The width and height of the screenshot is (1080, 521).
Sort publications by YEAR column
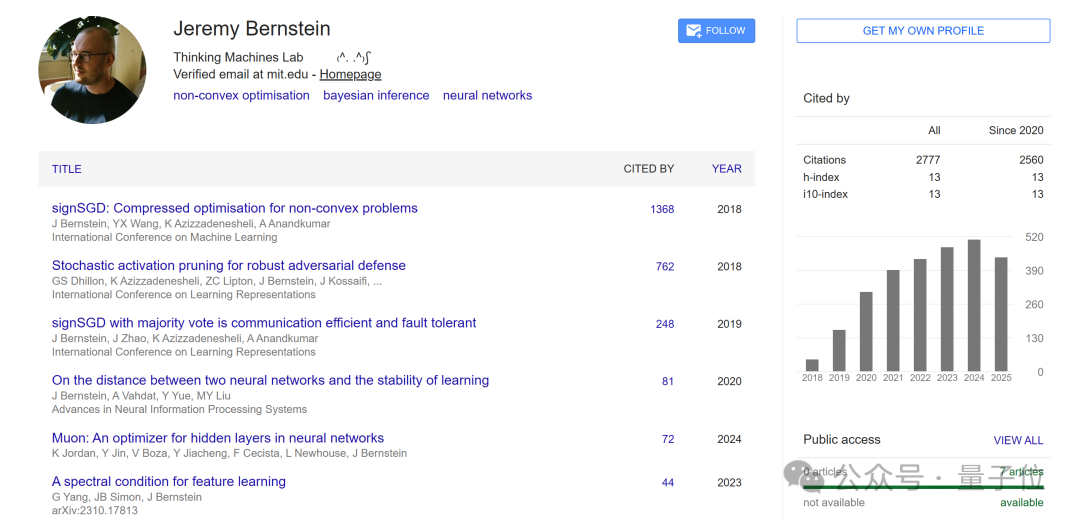(x=726, y=169)
